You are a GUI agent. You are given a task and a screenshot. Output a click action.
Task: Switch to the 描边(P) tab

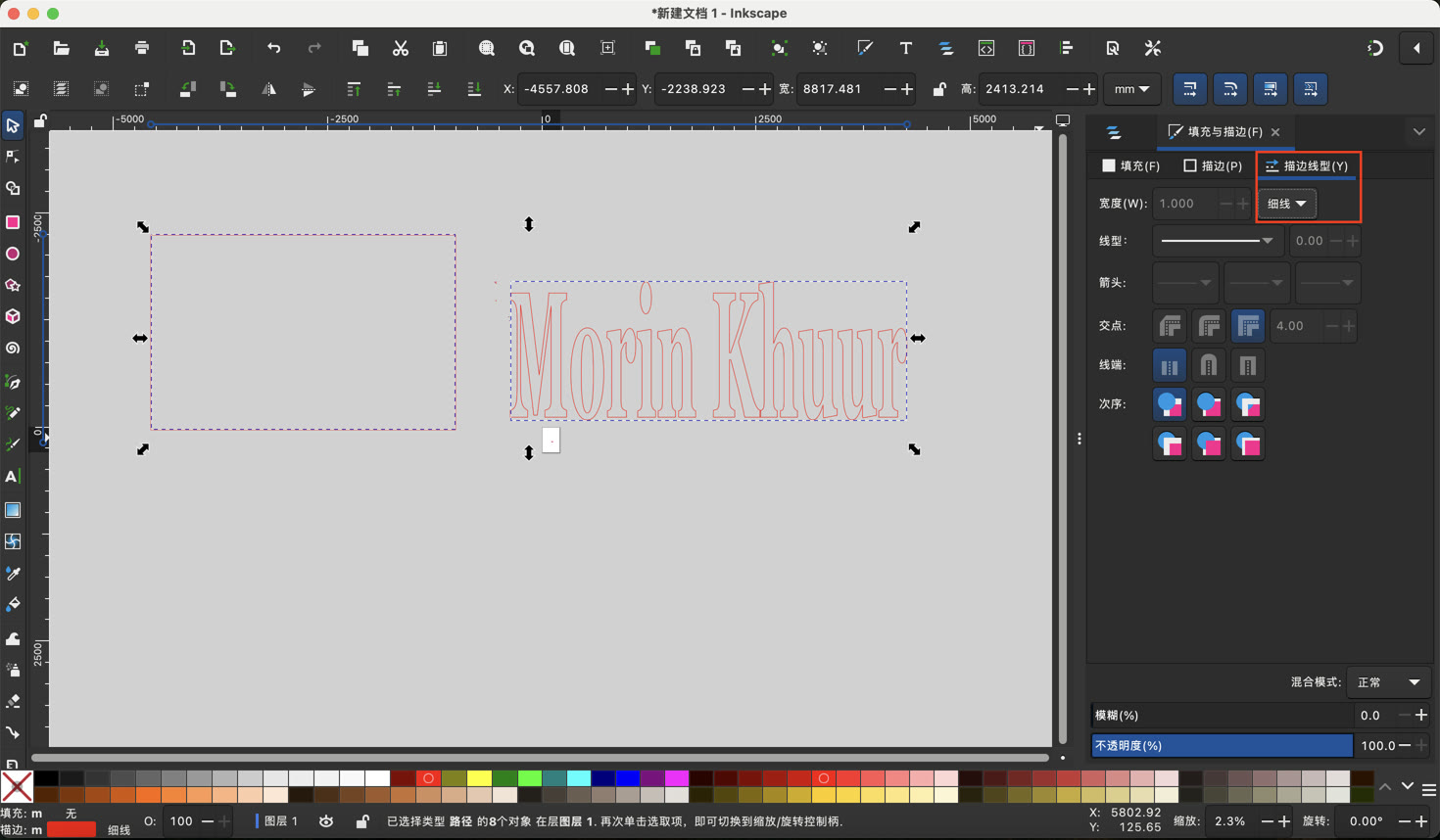(1212, 165)
